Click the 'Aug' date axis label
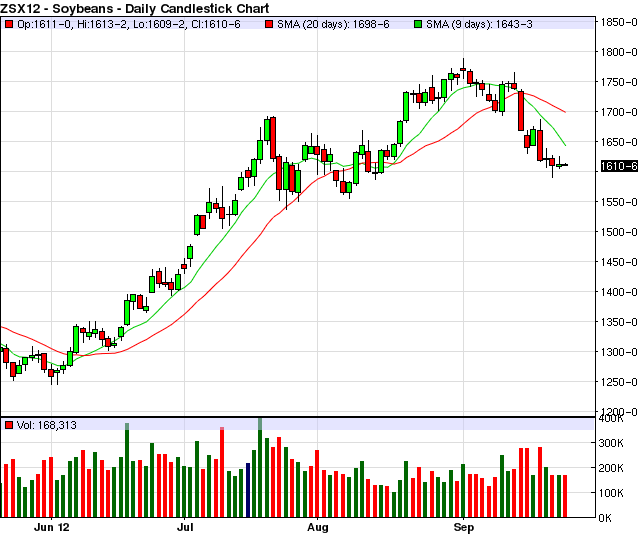Screen dimensions: 640x536 (x=318, y=527)
